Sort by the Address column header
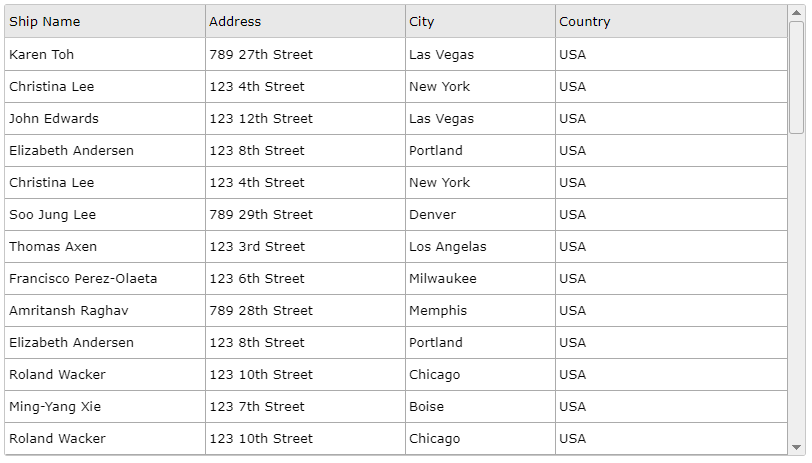Image resolution: width=812 pixels, height=463 pixels. [306, 21]
